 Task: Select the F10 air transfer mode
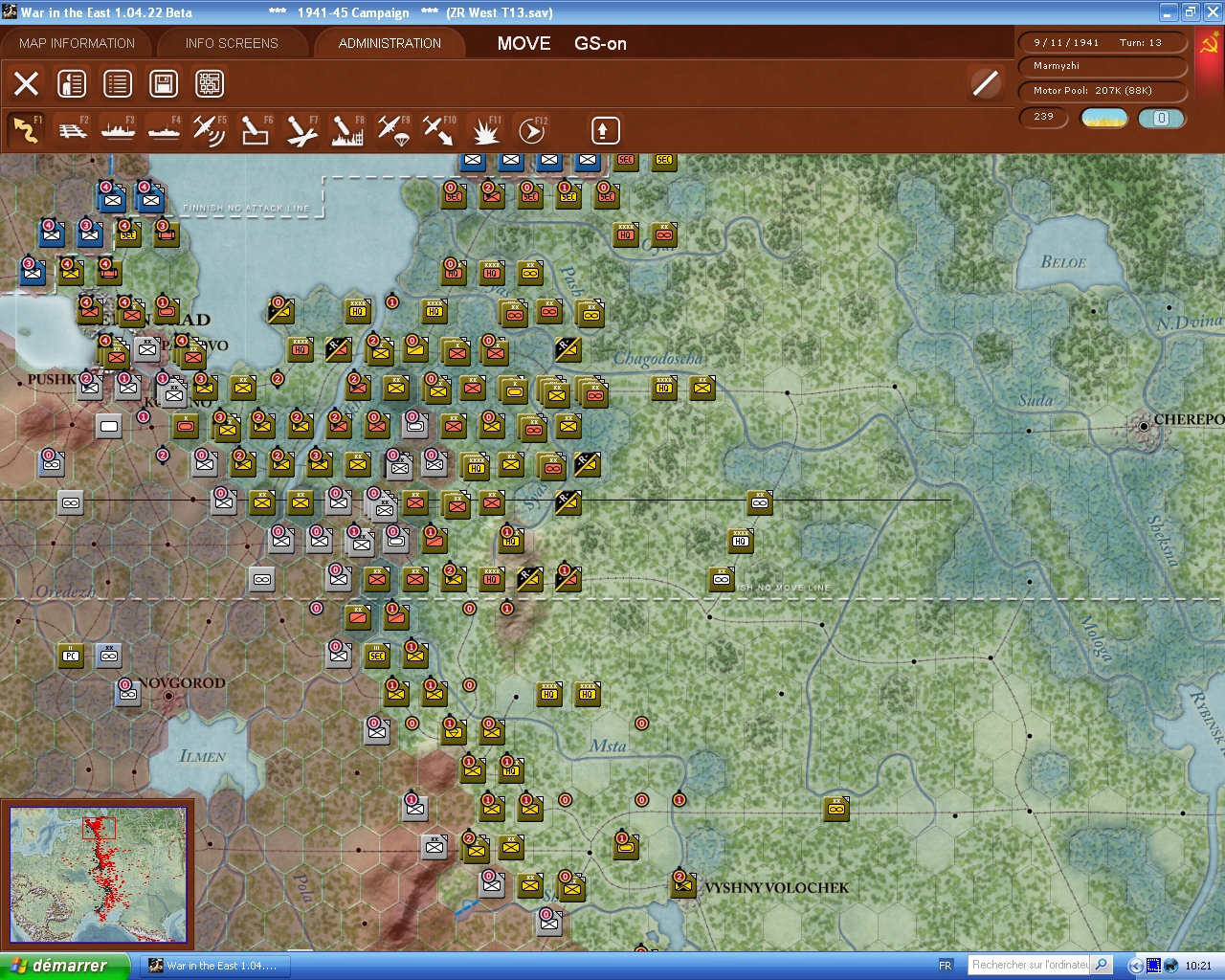click(x=439, y=130)
